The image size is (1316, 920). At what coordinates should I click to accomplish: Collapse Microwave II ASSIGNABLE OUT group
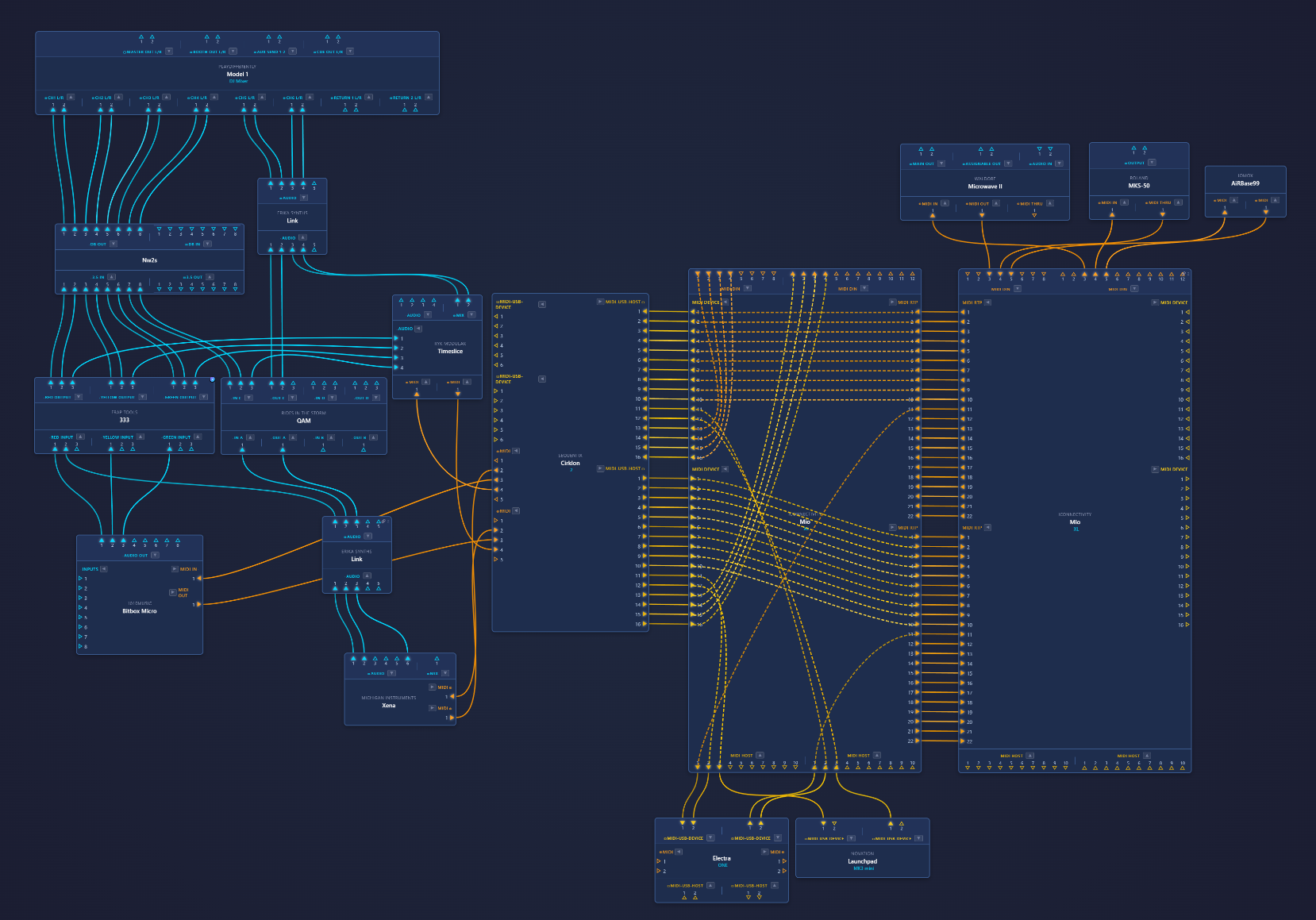pyautogui.click(x=1008, y=164)
